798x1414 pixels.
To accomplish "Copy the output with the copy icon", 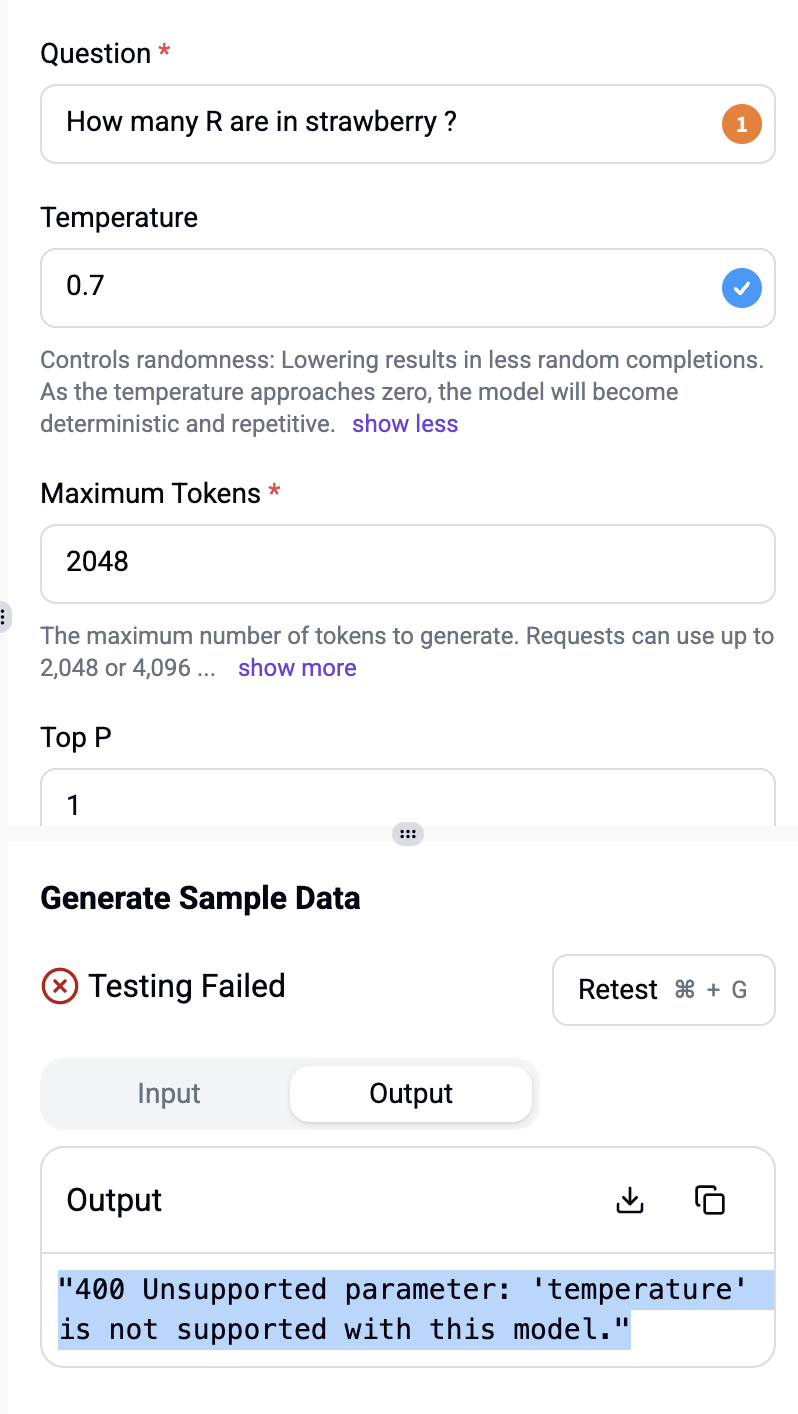I will pos(709,1199).
